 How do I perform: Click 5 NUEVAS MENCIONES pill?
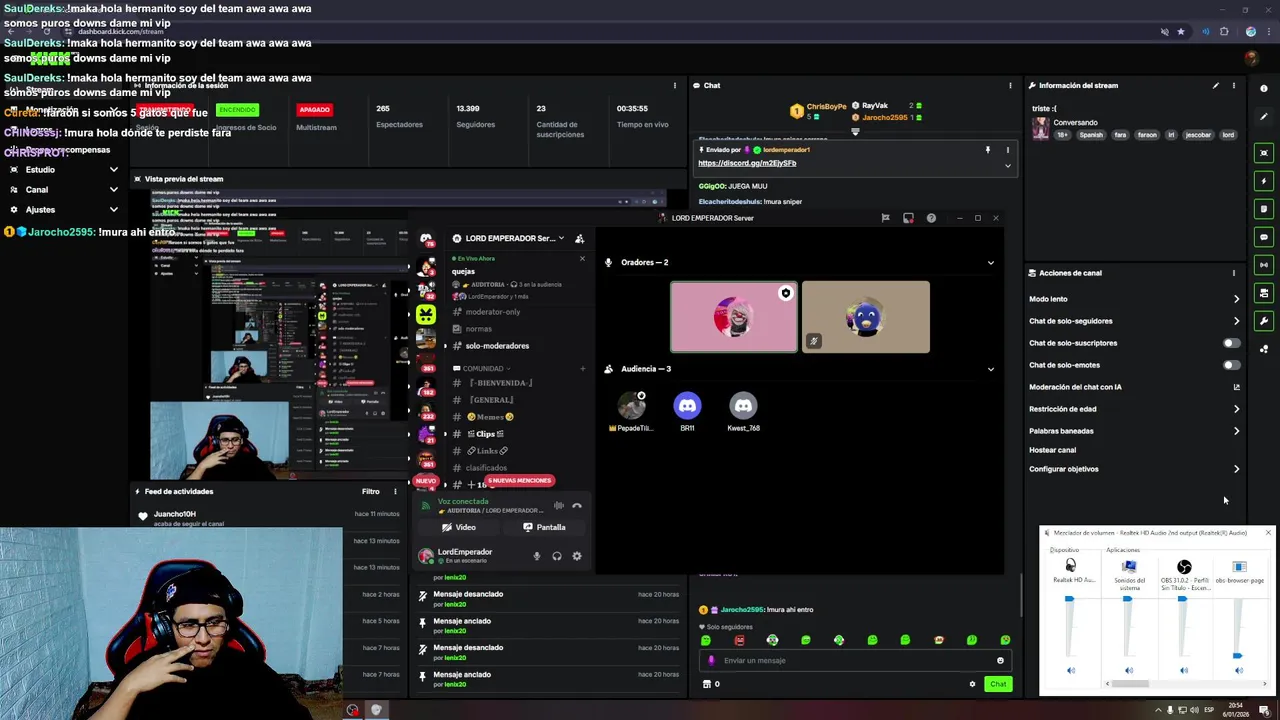click(x=520, y=481)
